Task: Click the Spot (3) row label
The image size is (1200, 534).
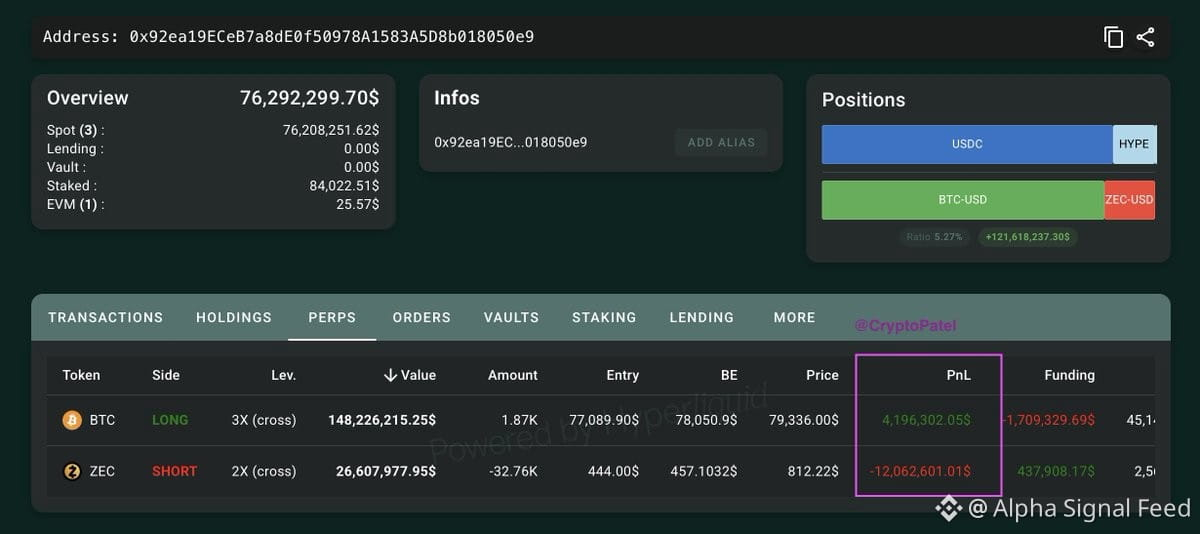Action: point(75,130)
